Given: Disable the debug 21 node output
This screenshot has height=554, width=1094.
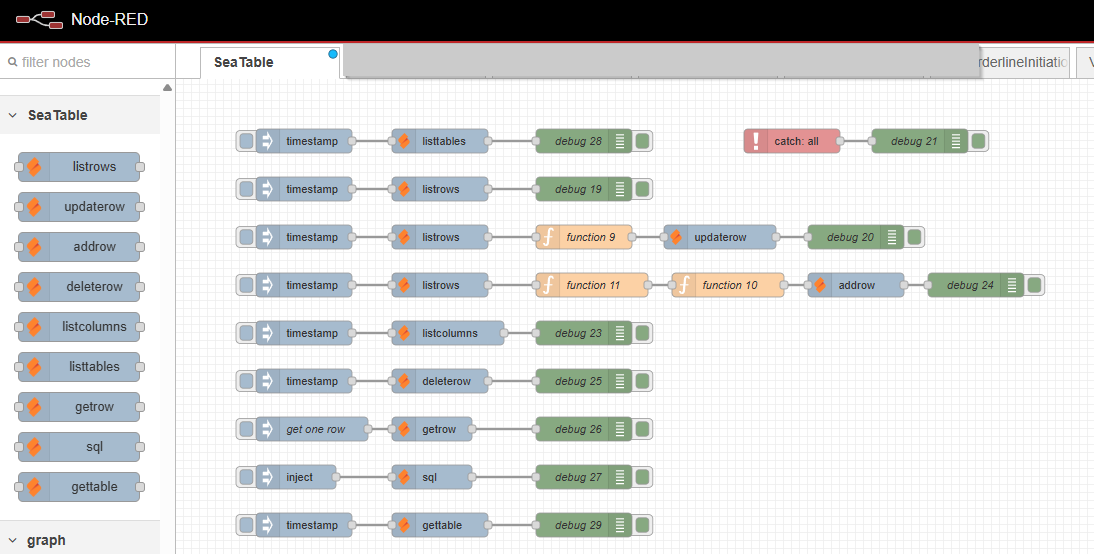Looking at the screenshot, I should click(x=979, y=141).
